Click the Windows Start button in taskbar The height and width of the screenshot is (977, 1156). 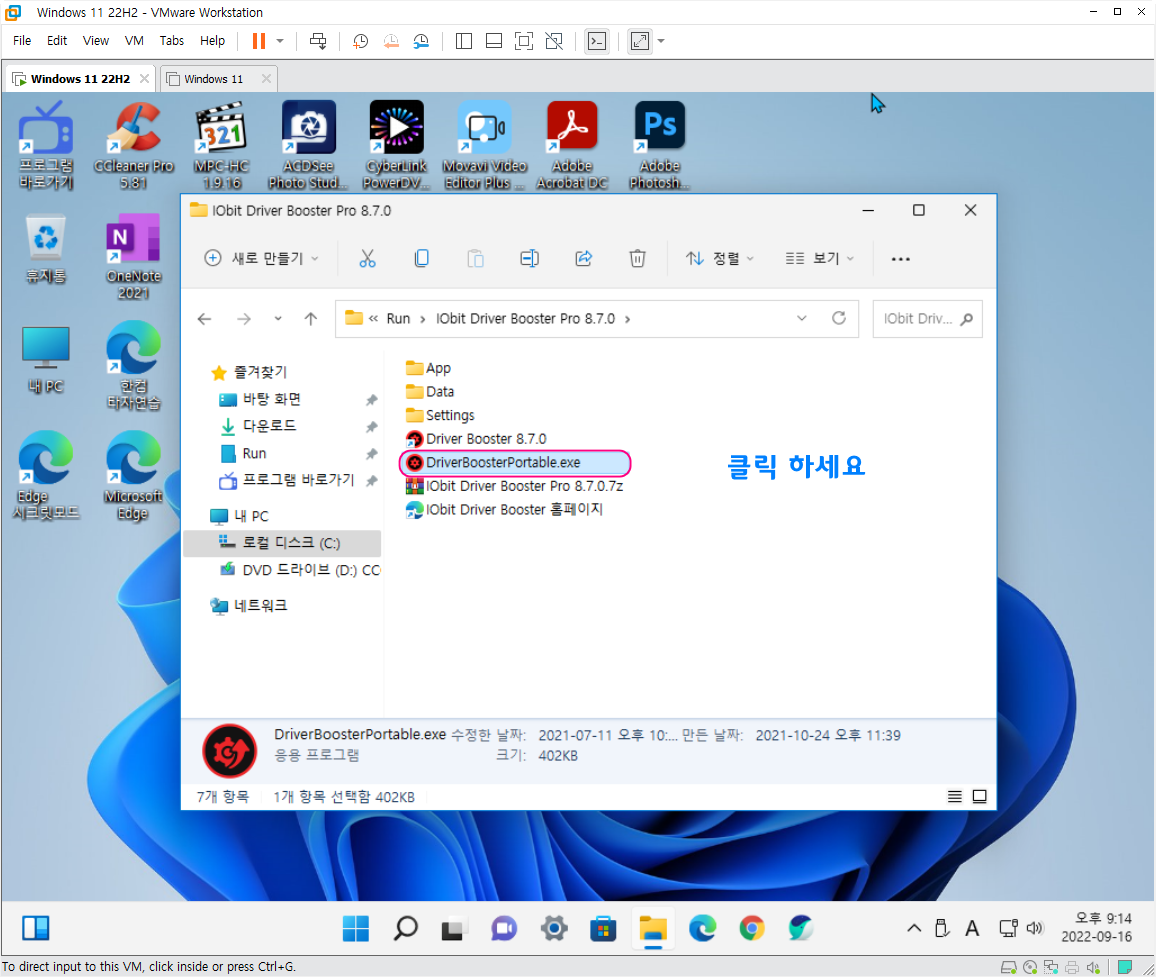pyautogui.click(x=356, y=928)
